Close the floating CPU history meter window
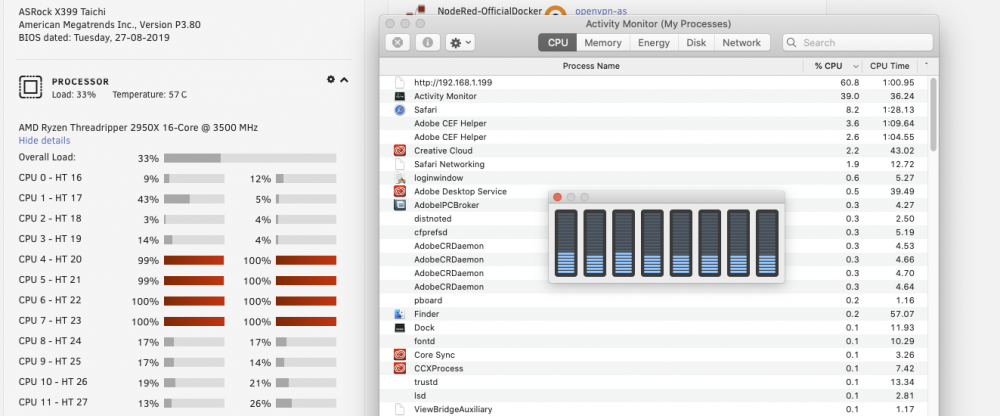Screen dimensions: 1000x416 click(557, 197)
